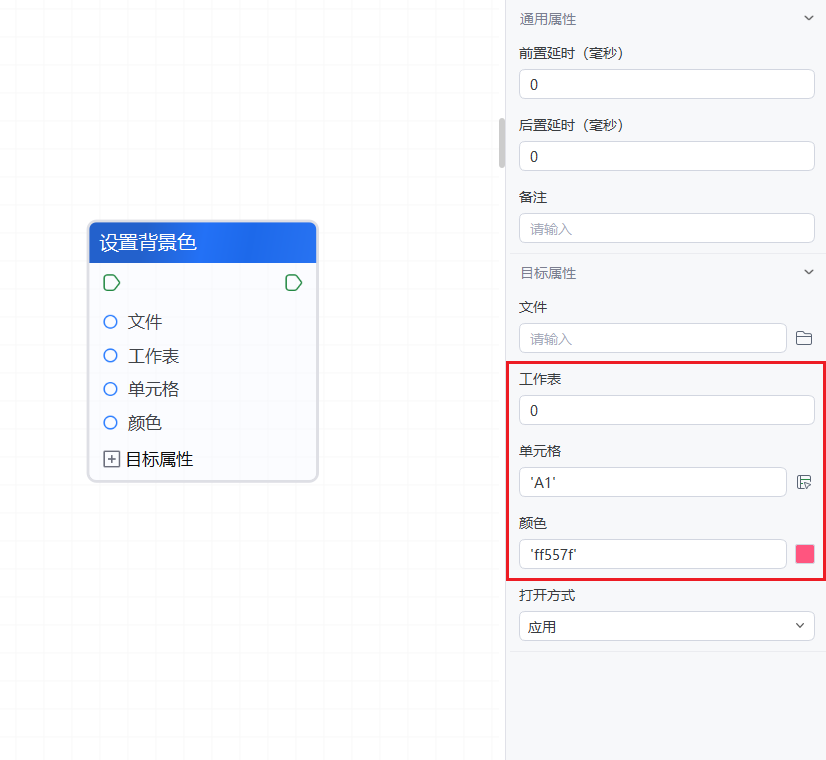This screenshot has height=760, width=826.
Task: Click the 颜色 input with 'ff557f'
Action: [x=652, y=554]
